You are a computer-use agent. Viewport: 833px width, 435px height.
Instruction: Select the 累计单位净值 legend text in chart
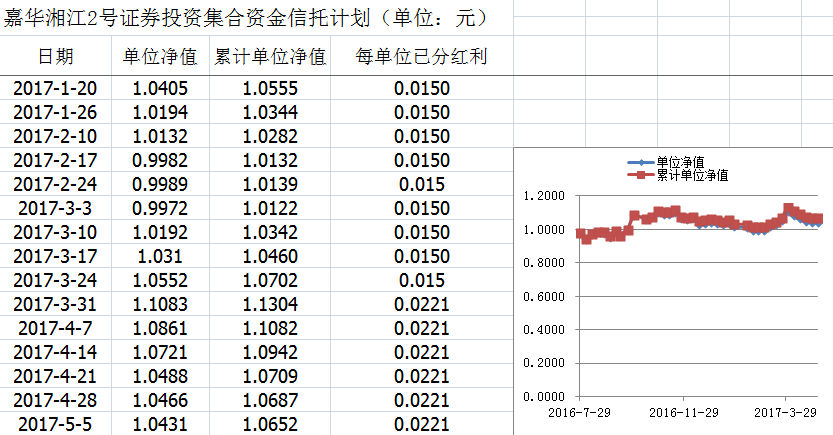(692, 175)
